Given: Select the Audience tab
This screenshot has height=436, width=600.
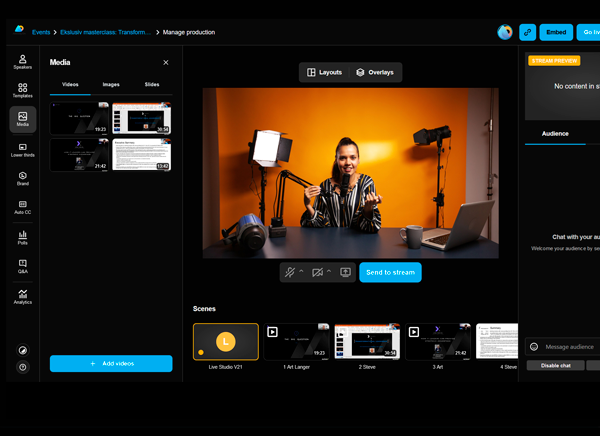Looking at the screenshot, I should (x=555, y=134).
